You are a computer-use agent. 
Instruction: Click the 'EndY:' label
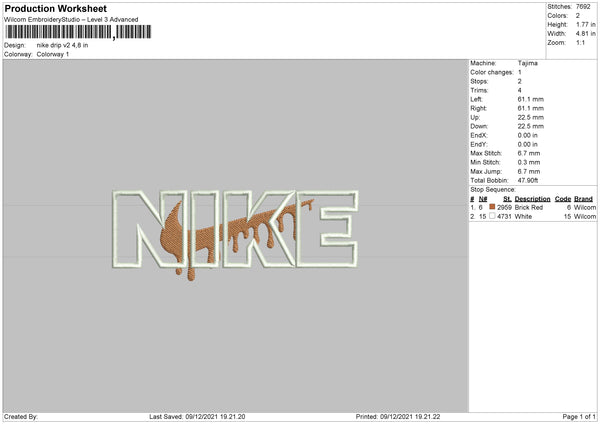[x=479, y=144]
